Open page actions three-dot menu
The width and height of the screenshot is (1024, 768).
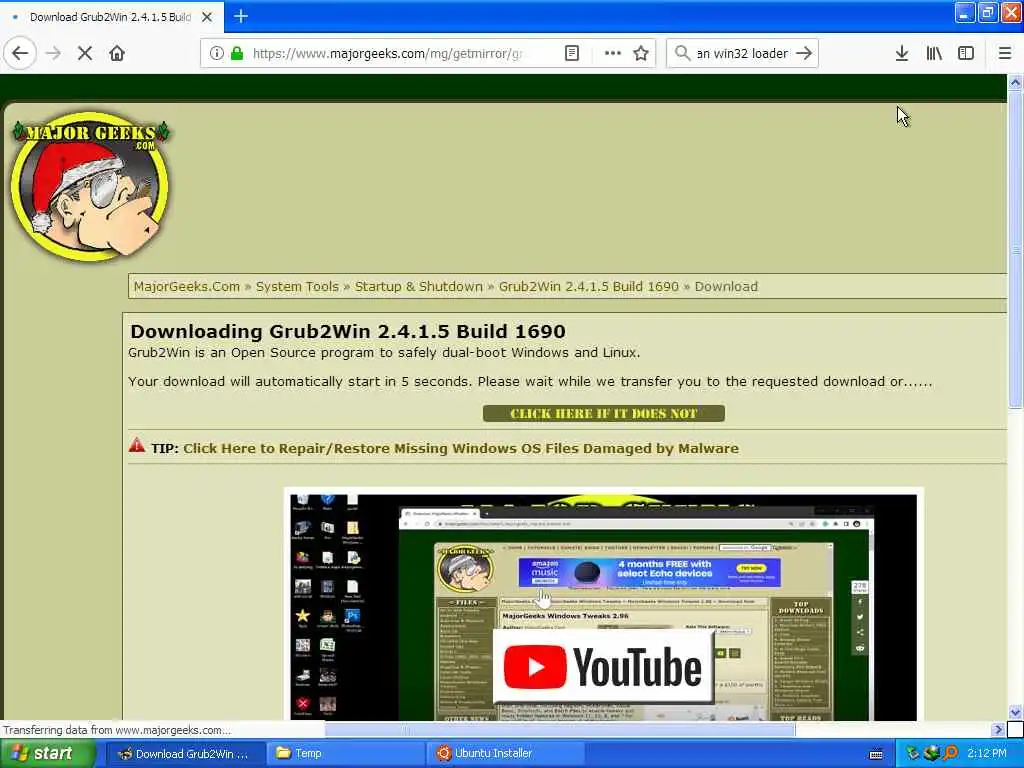click(613, 54)
